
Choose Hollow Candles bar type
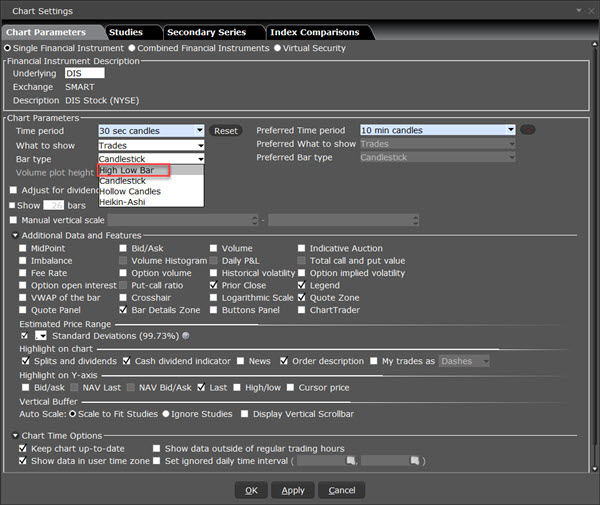[151, 191]
